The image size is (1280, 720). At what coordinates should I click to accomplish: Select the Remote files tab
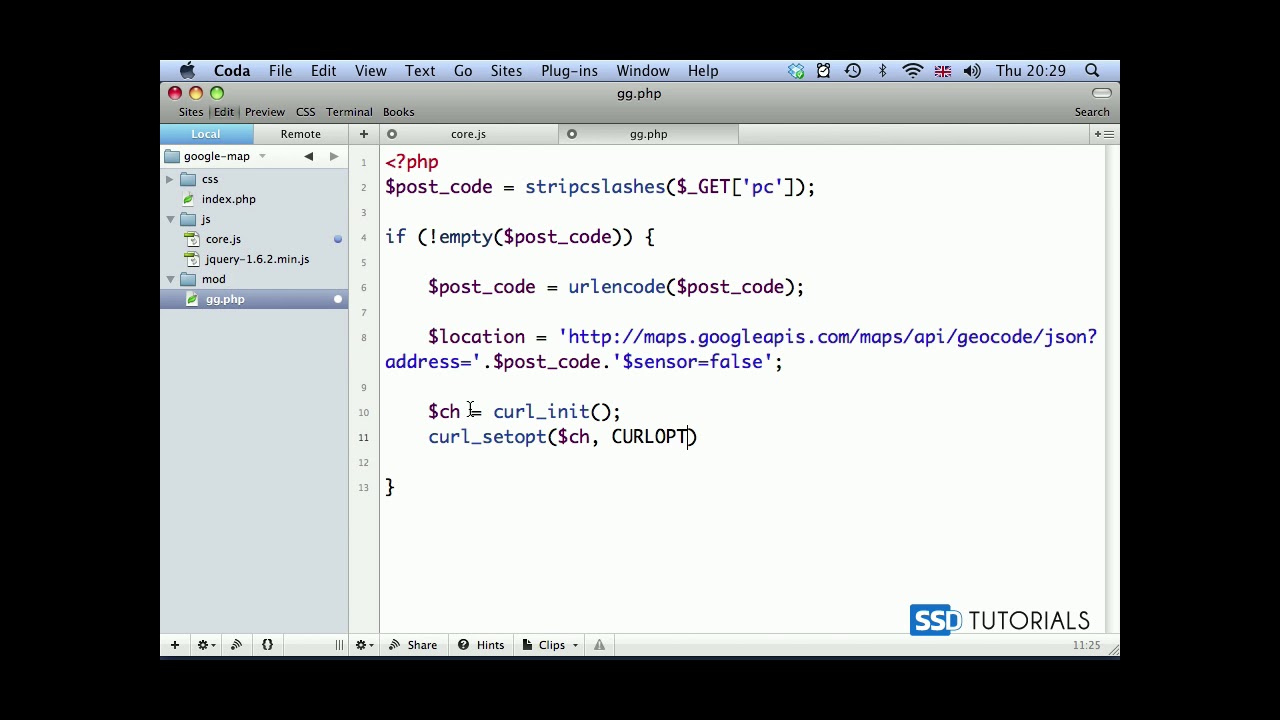(300, 134)
